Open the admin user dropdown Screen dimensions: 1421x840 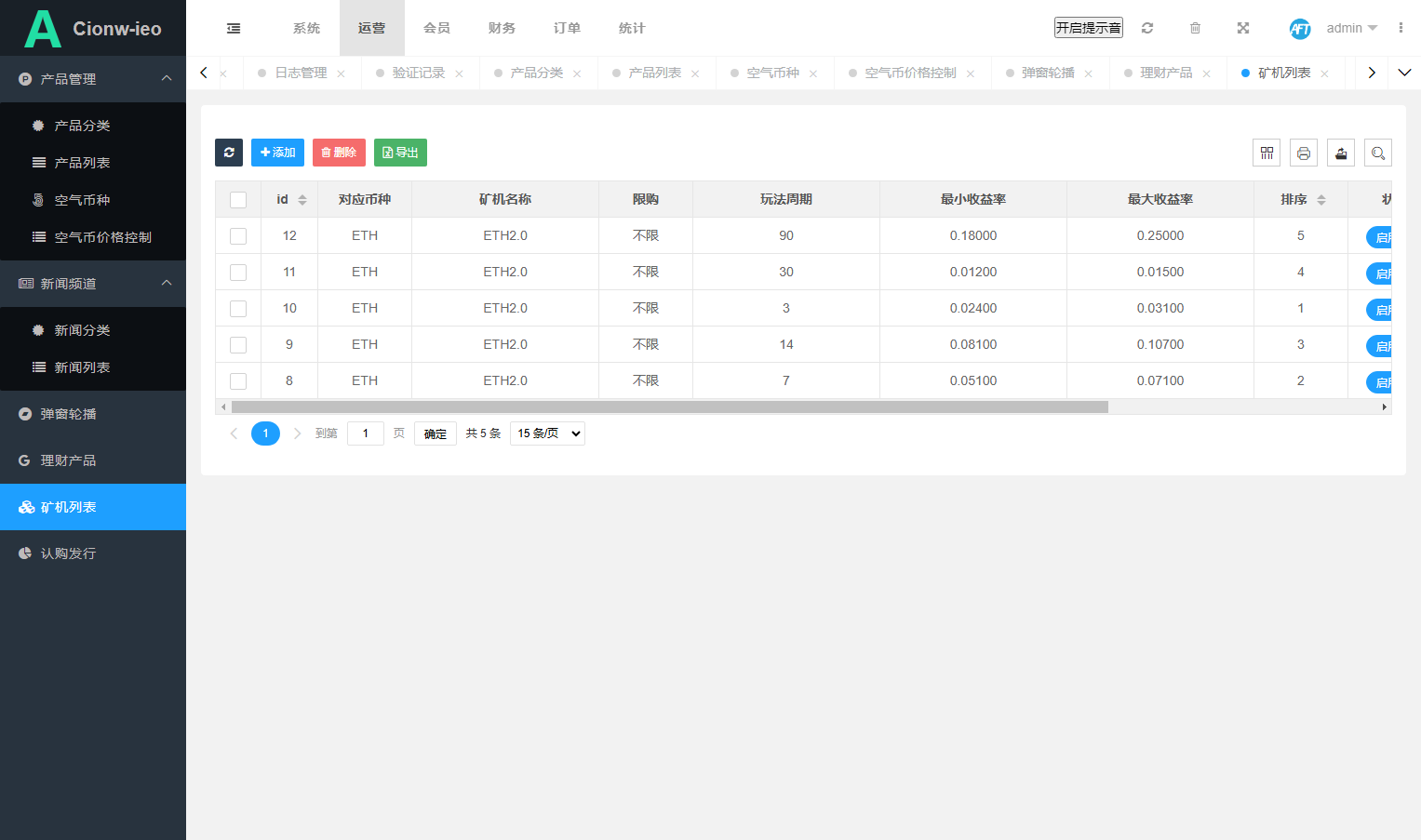coord(1351,28)
